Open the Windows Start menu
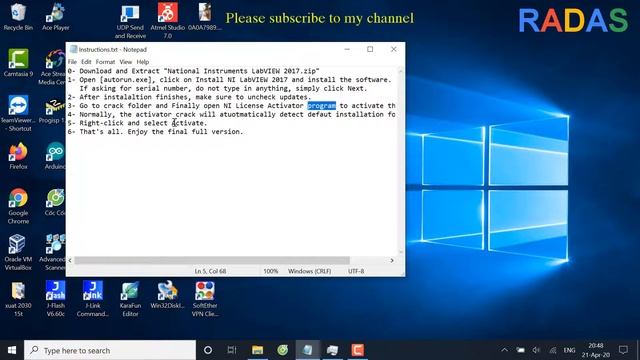 point(12,350)
